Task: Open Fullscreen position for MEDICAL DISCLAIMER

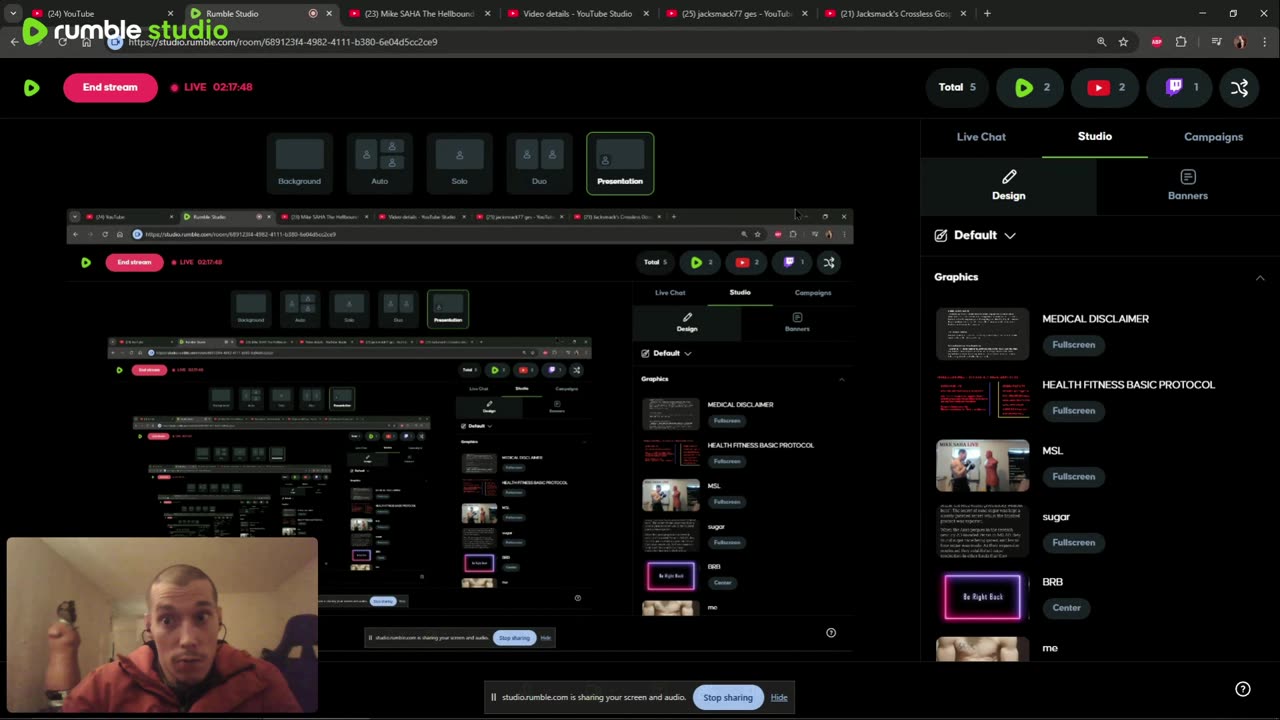Action: click(1073, 345)
